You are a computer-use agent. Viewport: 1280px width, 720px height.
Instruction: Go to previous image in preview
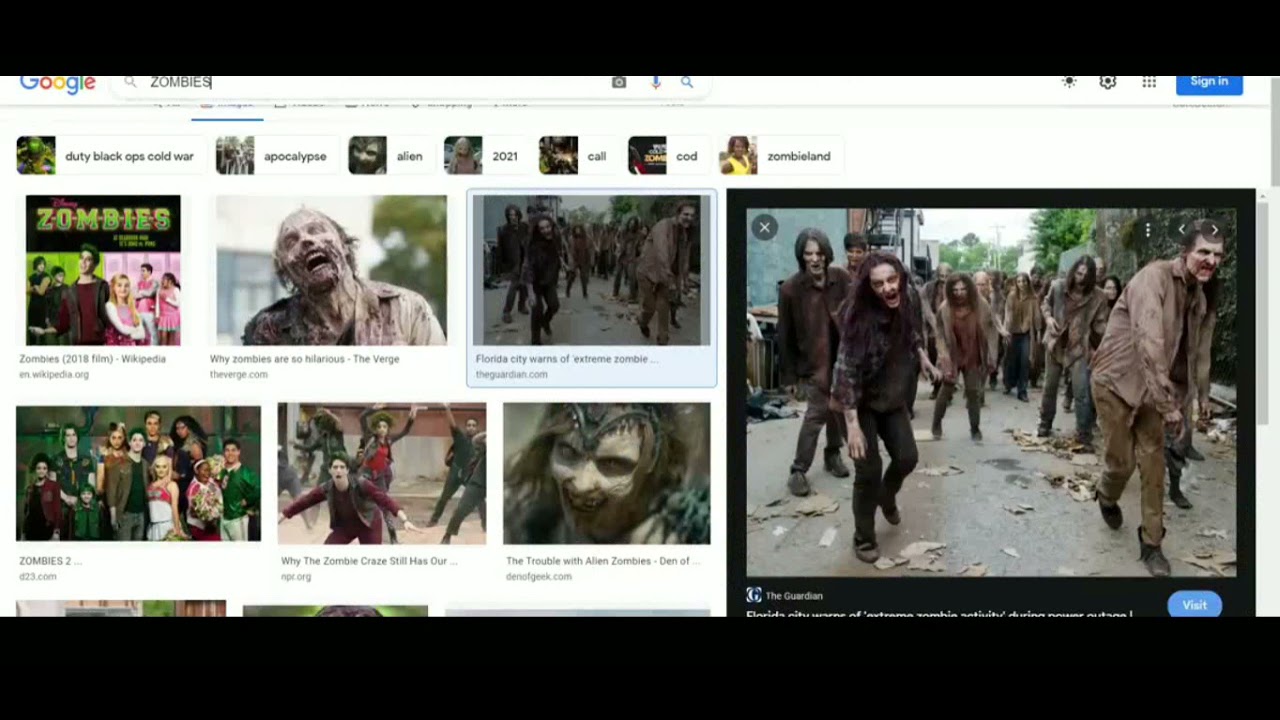pyautogui.click(x=1181, y=230)
